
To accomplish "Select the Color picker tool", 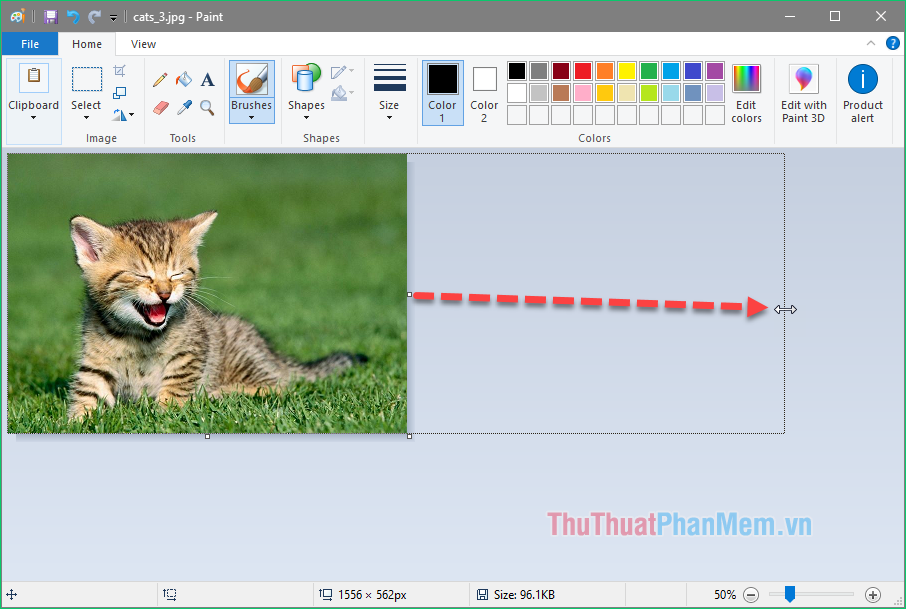I will coord(184,107).
